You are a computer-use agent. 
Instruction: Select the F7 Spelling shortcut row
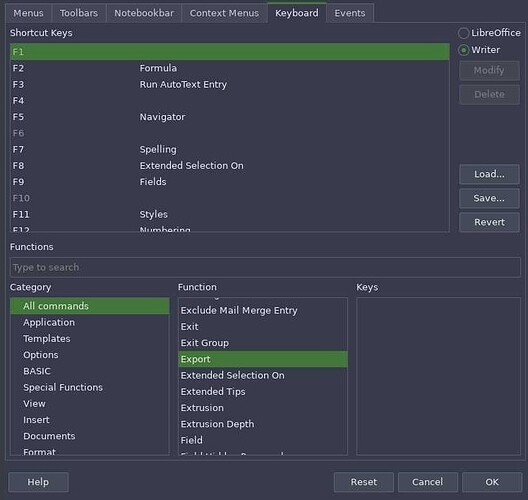coord(230,149)
